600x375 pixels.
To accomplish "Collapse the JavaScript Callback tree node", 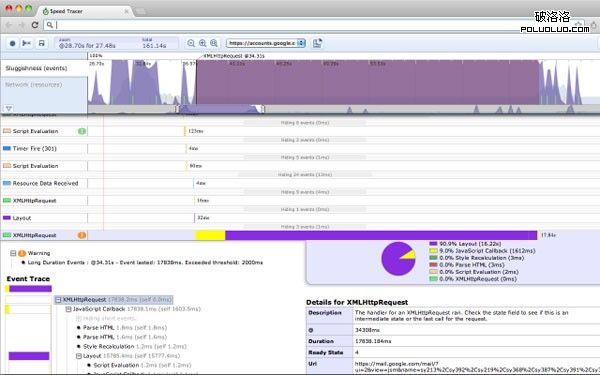I will click(68, 309).
